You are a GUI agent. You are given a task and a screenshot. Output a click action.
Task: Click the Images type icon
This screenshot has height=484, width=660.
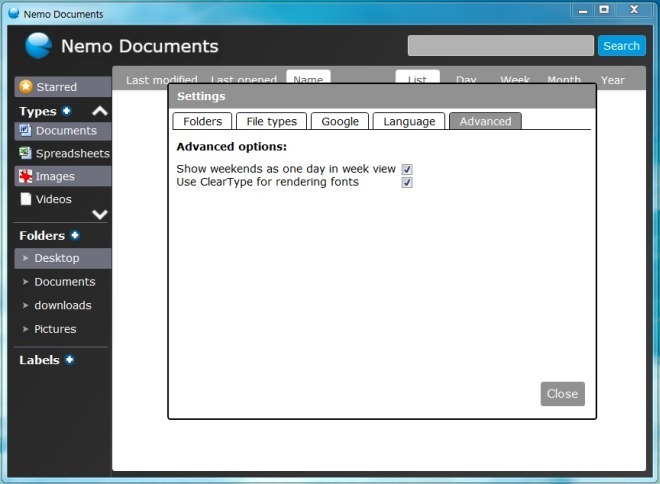[x=25, y=176]
